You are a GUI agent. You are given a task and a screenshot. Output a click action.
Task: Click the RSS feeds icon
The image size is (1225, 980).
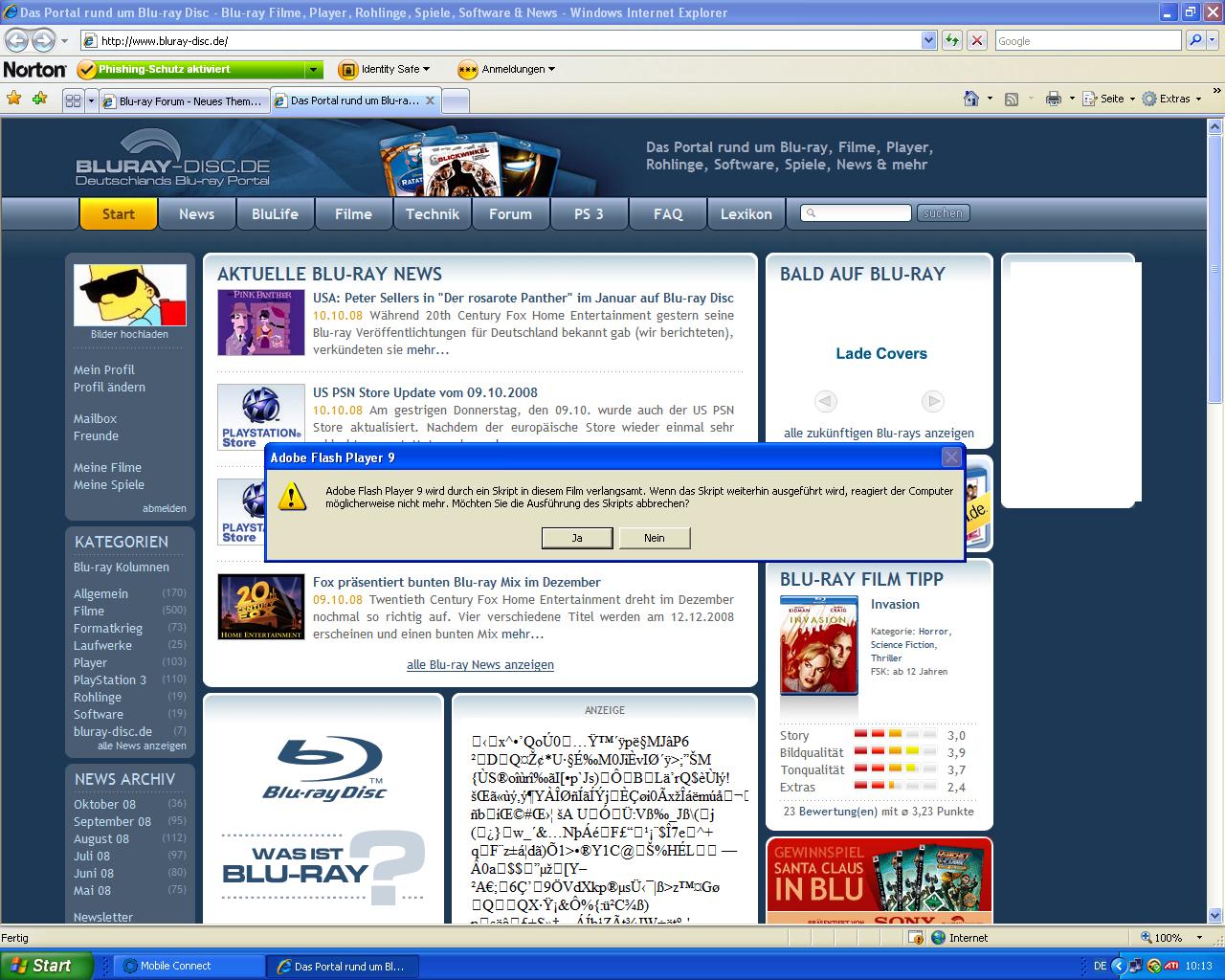click(x=1012, y=99)
